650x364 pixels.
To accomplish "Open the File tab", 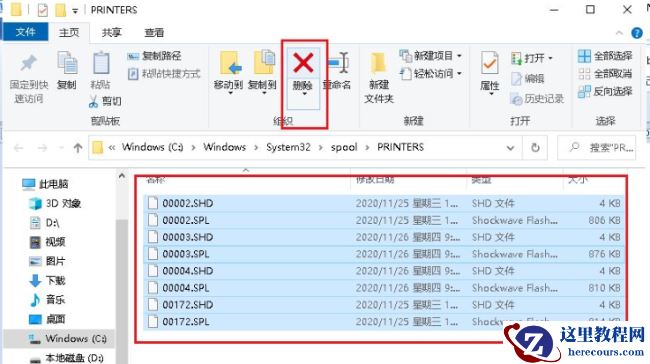I will point(26,32).
